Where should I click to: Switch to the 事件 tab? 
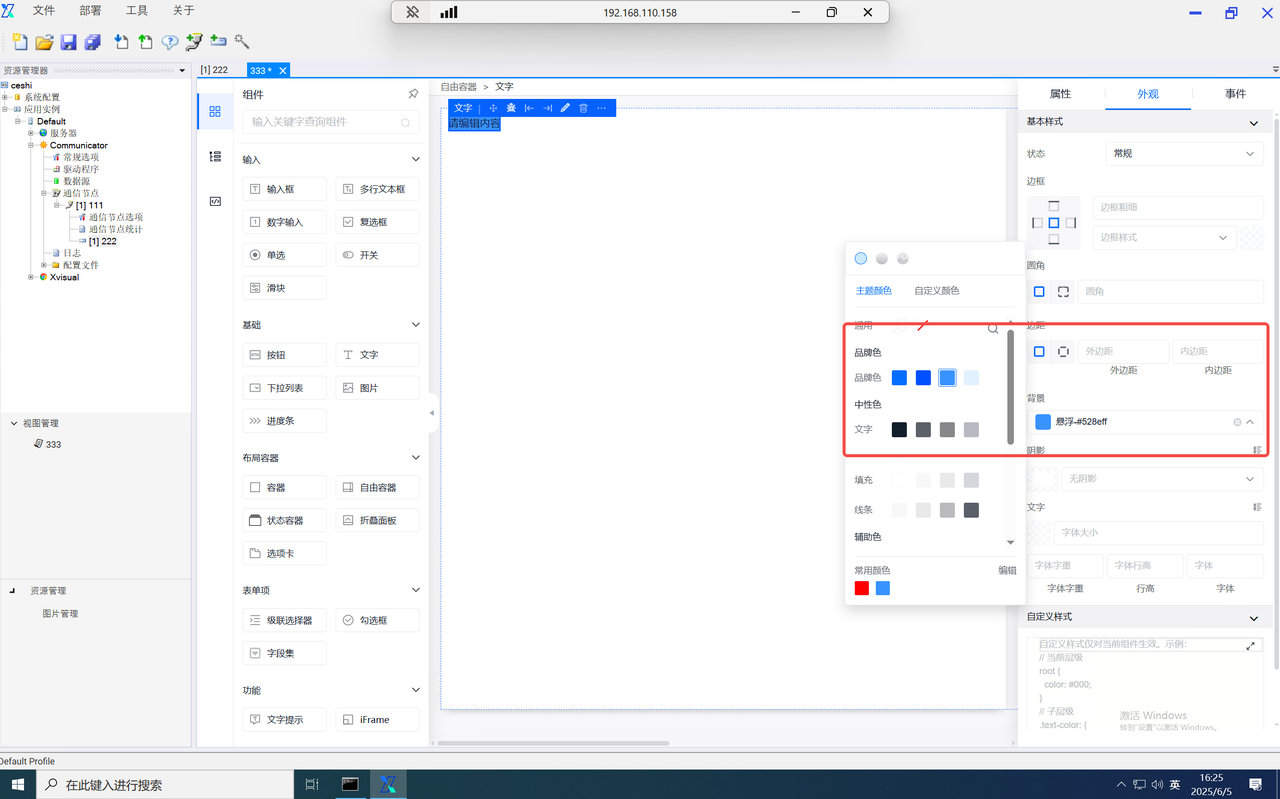[x=1235, y=94]
